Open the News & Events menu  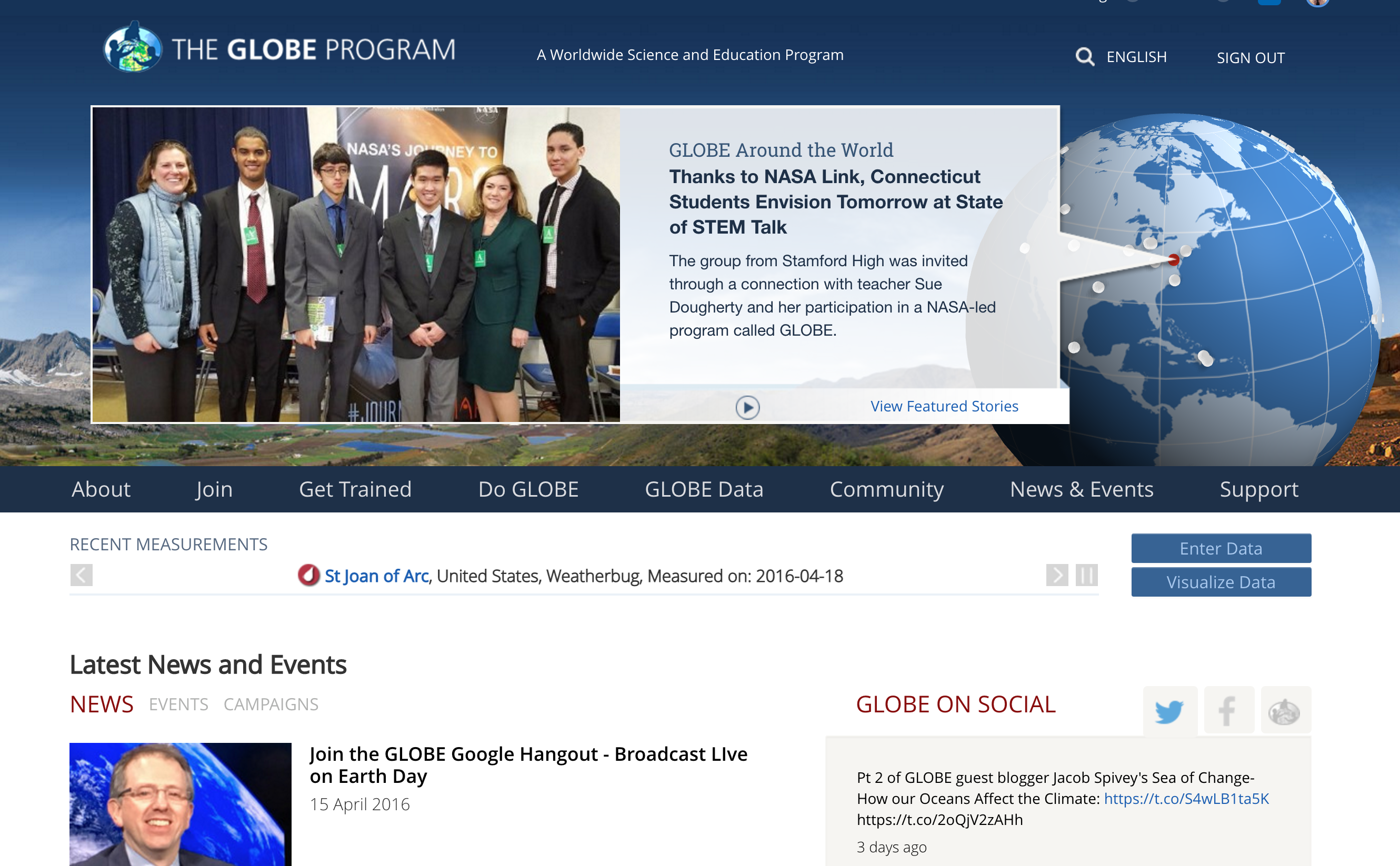coord(1082,489)
